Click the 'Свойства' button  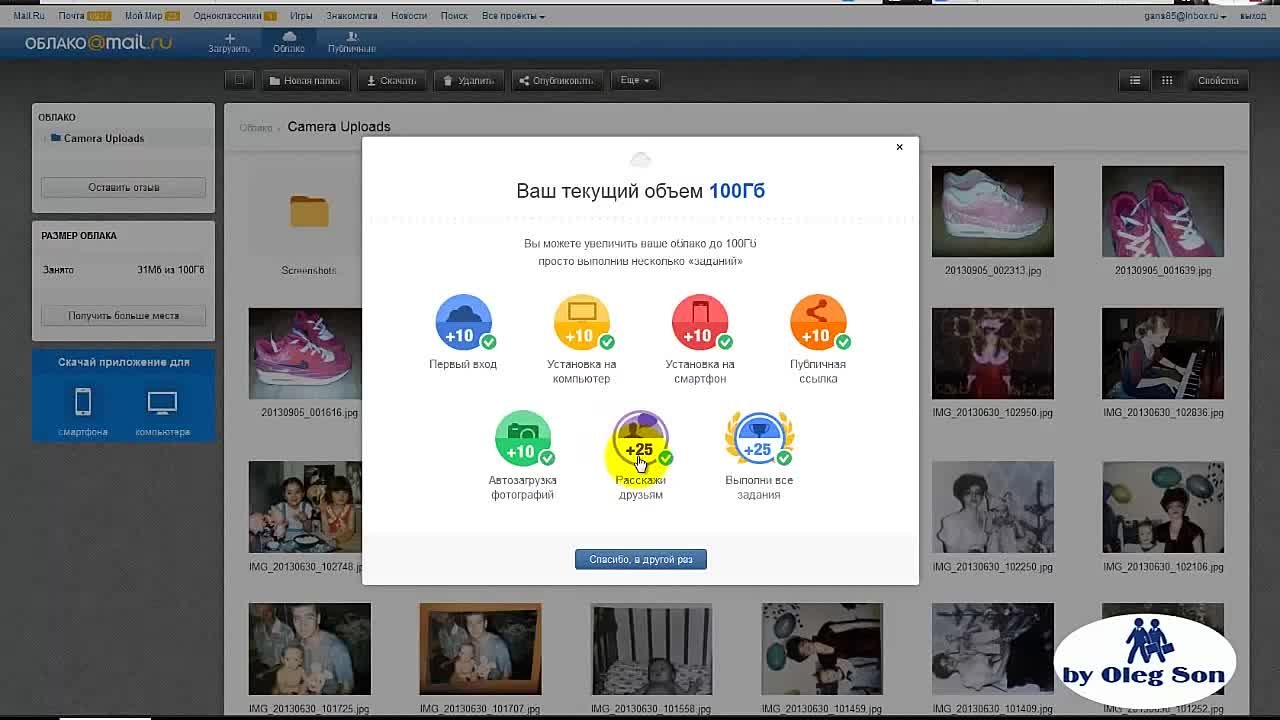1218,80
